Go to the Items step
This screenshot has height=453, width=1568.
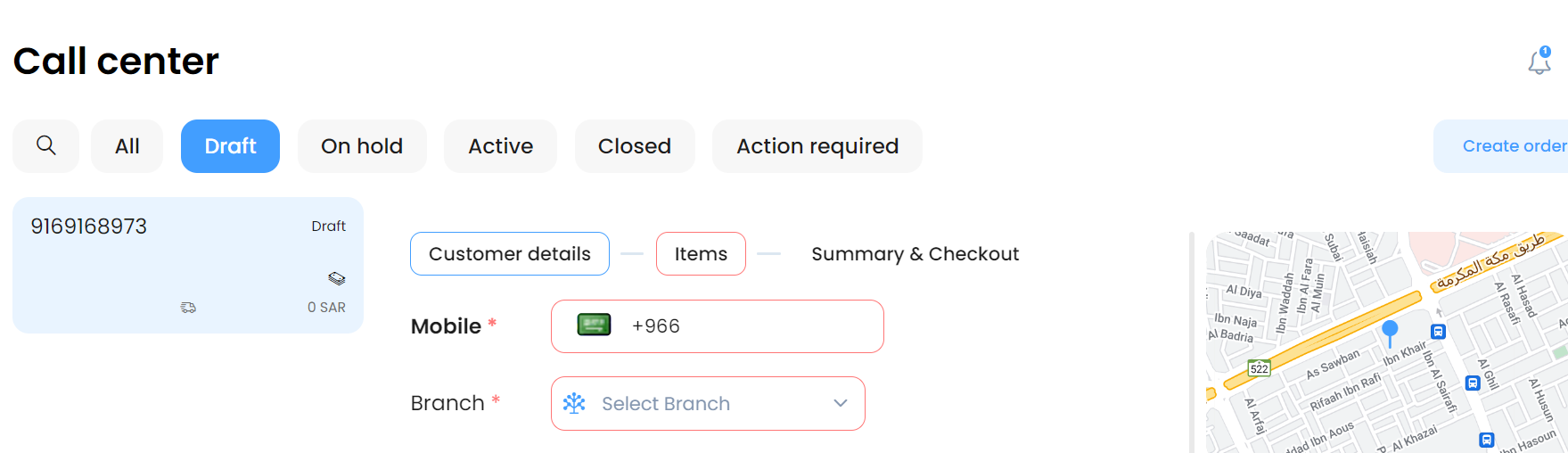701,254
